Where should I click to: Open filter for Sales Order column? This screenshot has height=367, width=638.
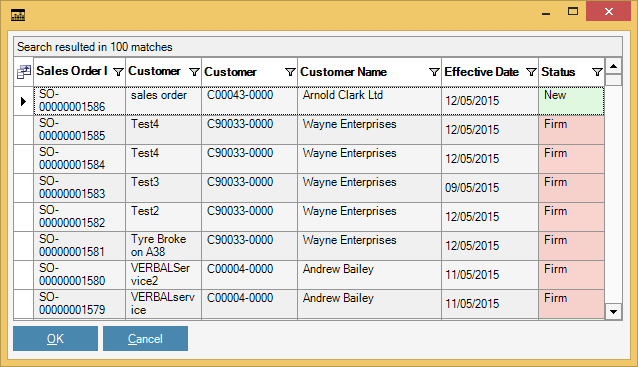[x=118, y=72]
